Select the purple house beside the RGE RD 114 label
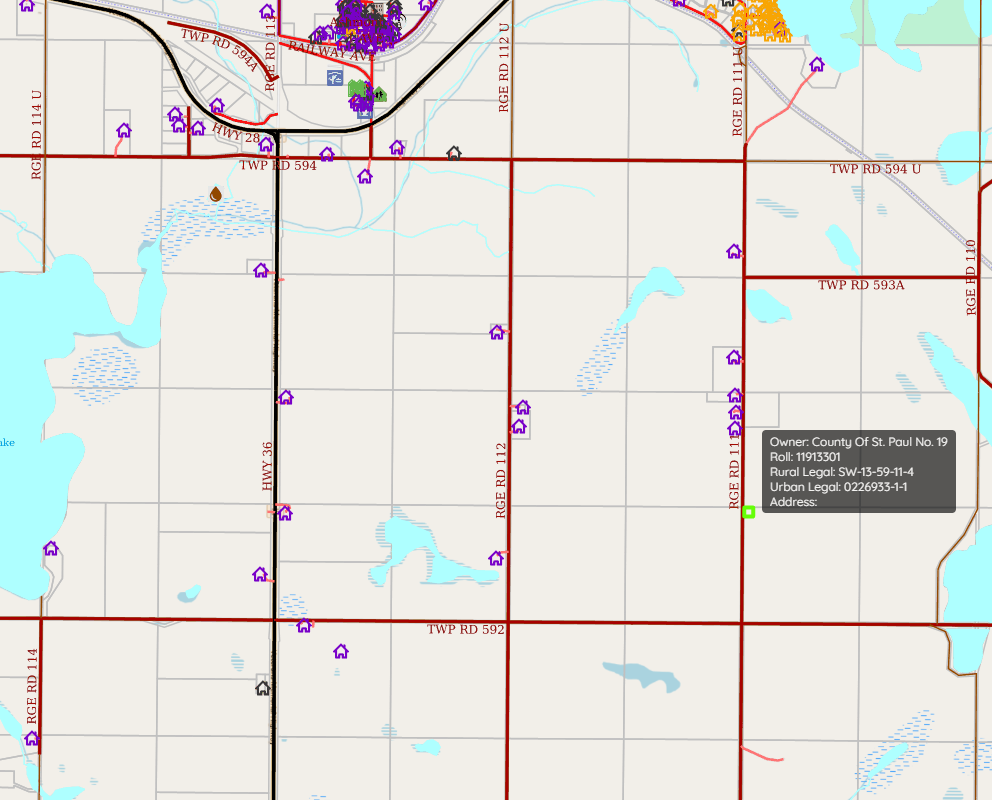Image resolution: width=992 pixels, height=800 pixels. [32, 738]
